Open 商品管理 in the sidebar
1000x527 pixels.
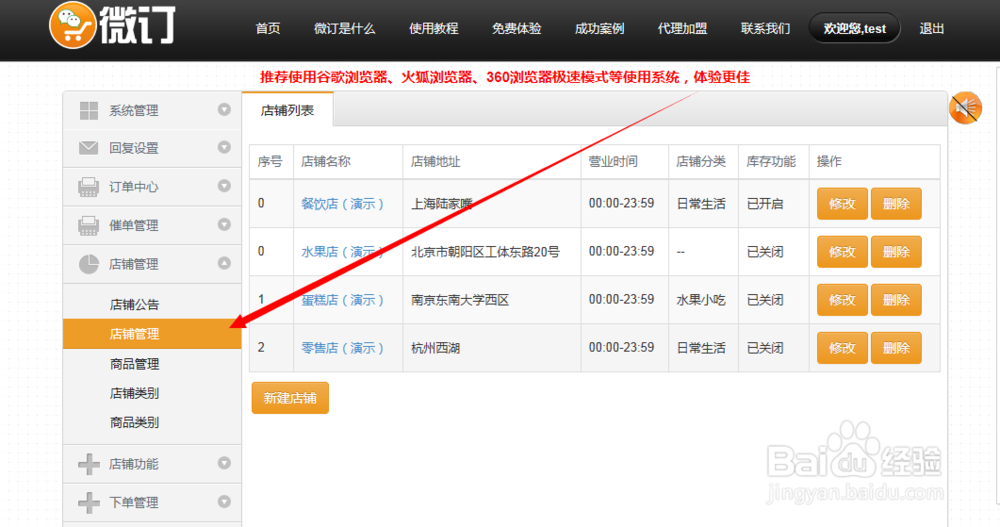click(x=134, y=364)
